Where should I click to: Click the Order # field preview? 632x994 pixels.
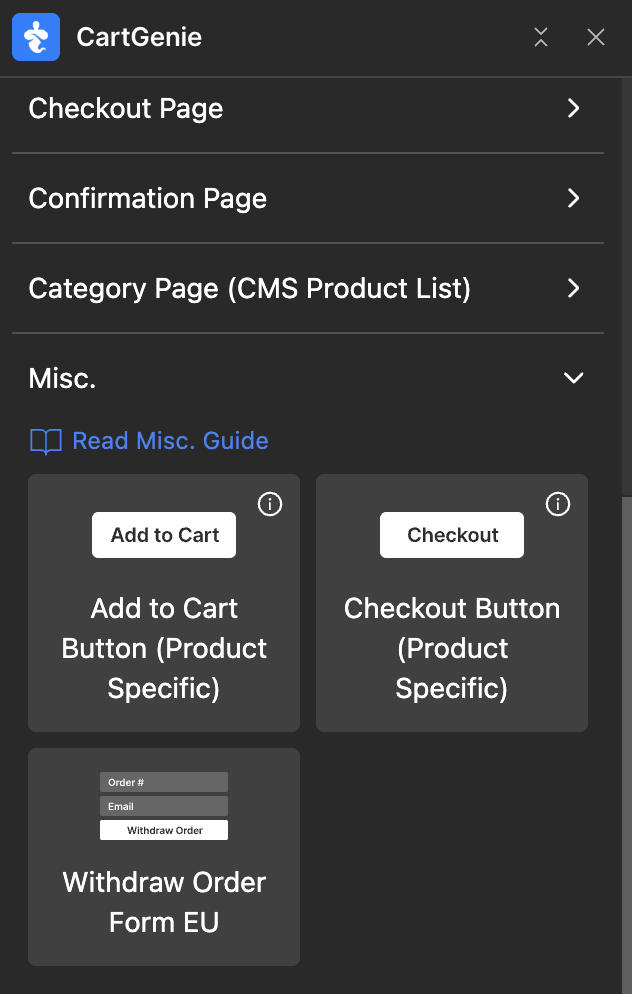point(164,782)
